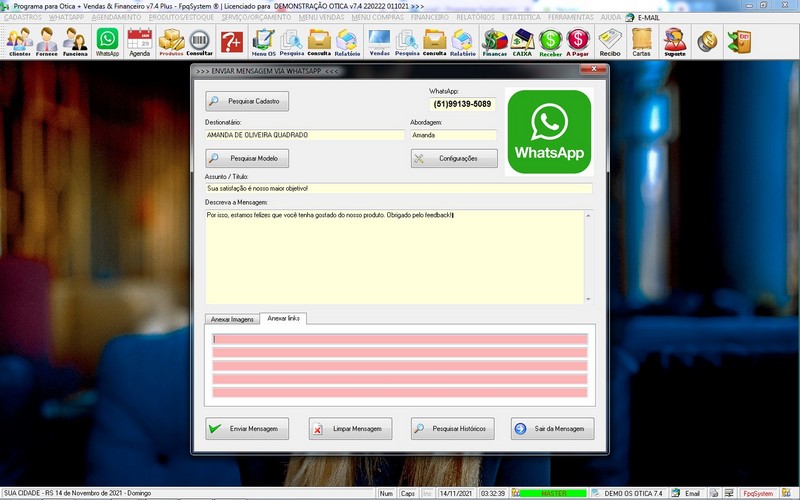Screen dimensions: 800x500
Task: Open Pesquisa icon next to Vendas
Action: 407,42
